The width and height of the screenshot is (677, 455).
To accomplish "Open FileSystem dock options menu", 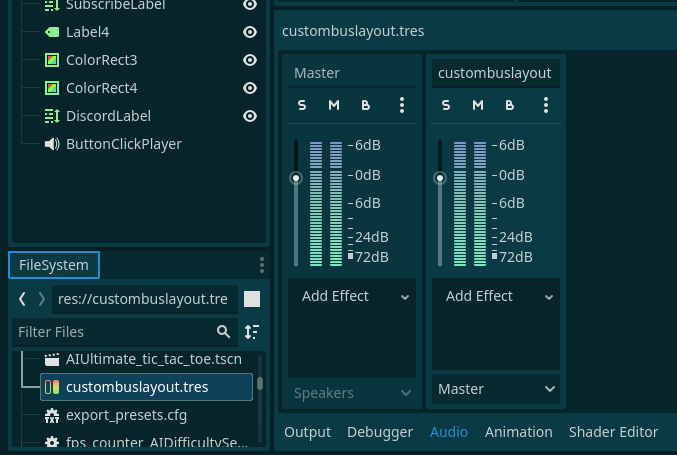I will 262,265.
